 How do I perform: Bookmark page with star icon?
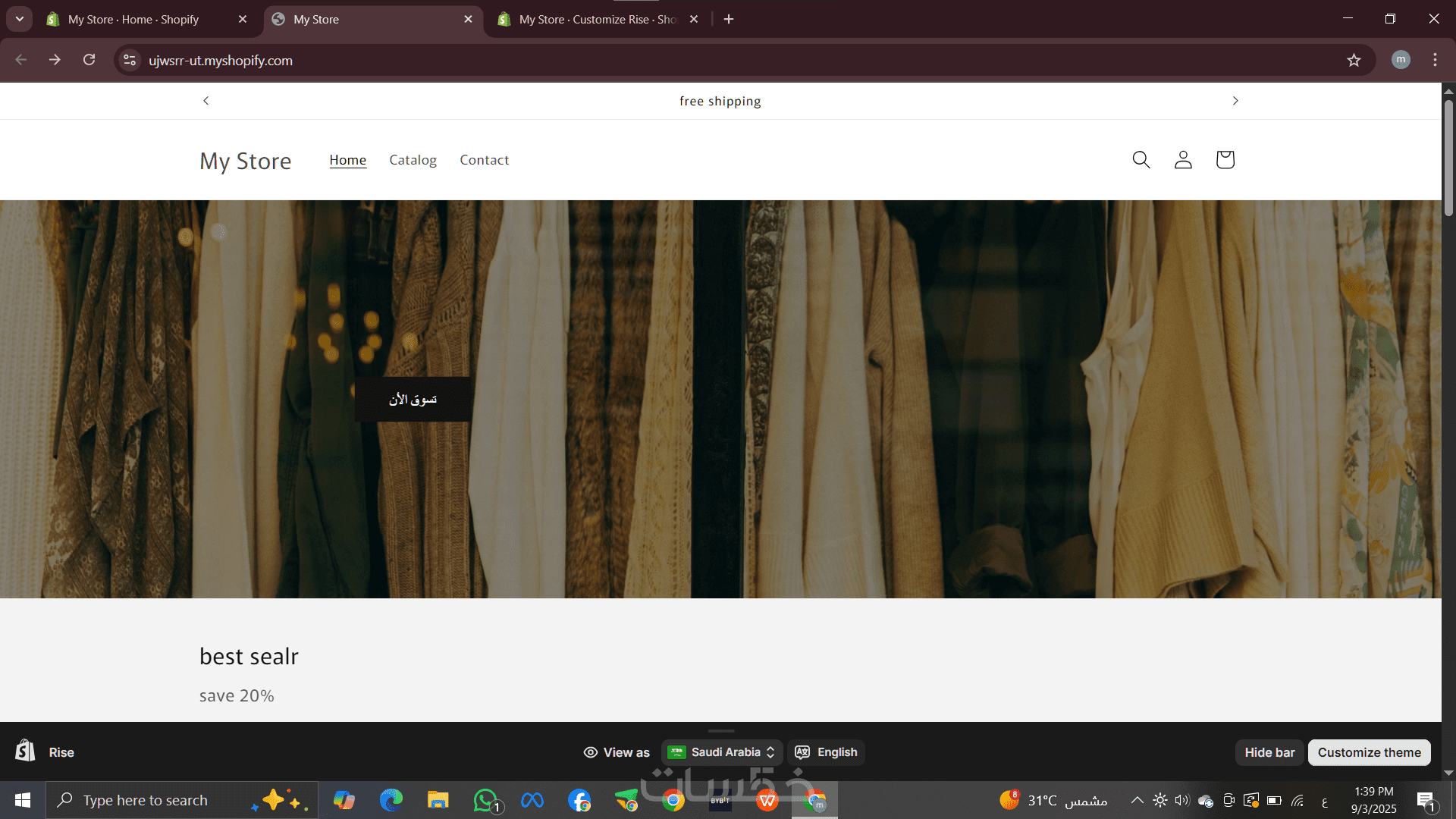(1354, 60)
